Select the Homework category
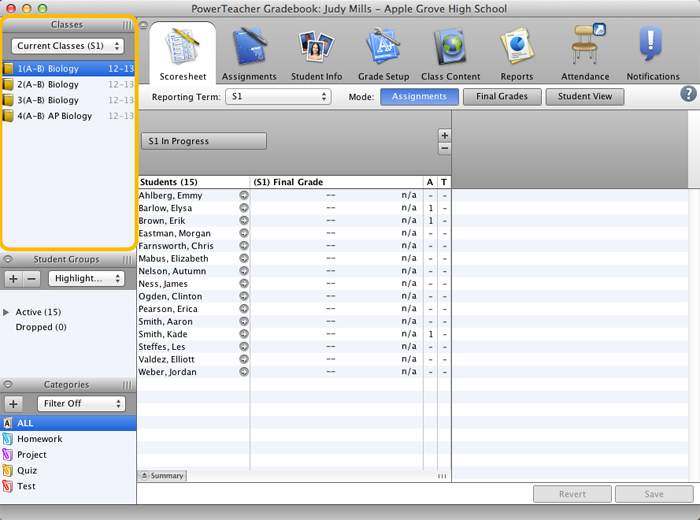 point(68,439)
